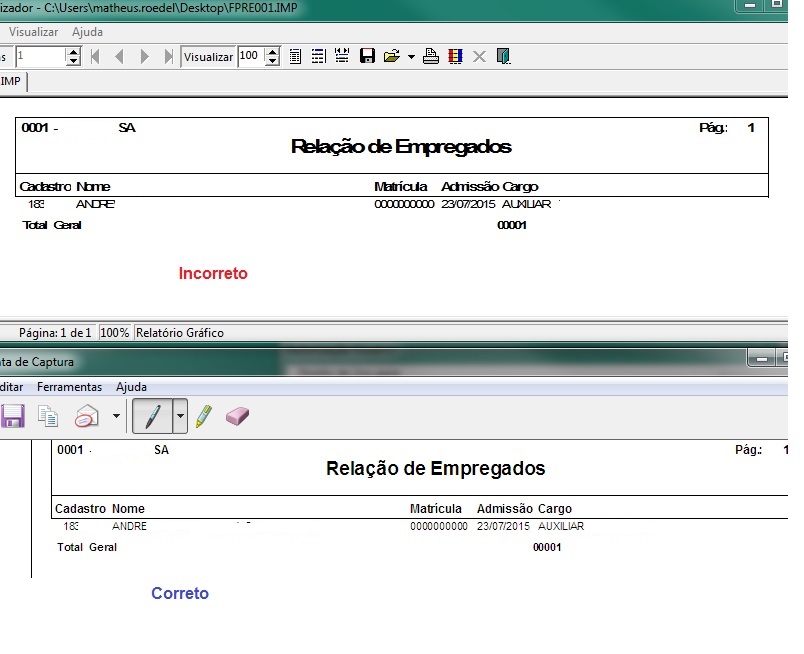Click the Visualizar zoom label button

[x=208, y=56]
